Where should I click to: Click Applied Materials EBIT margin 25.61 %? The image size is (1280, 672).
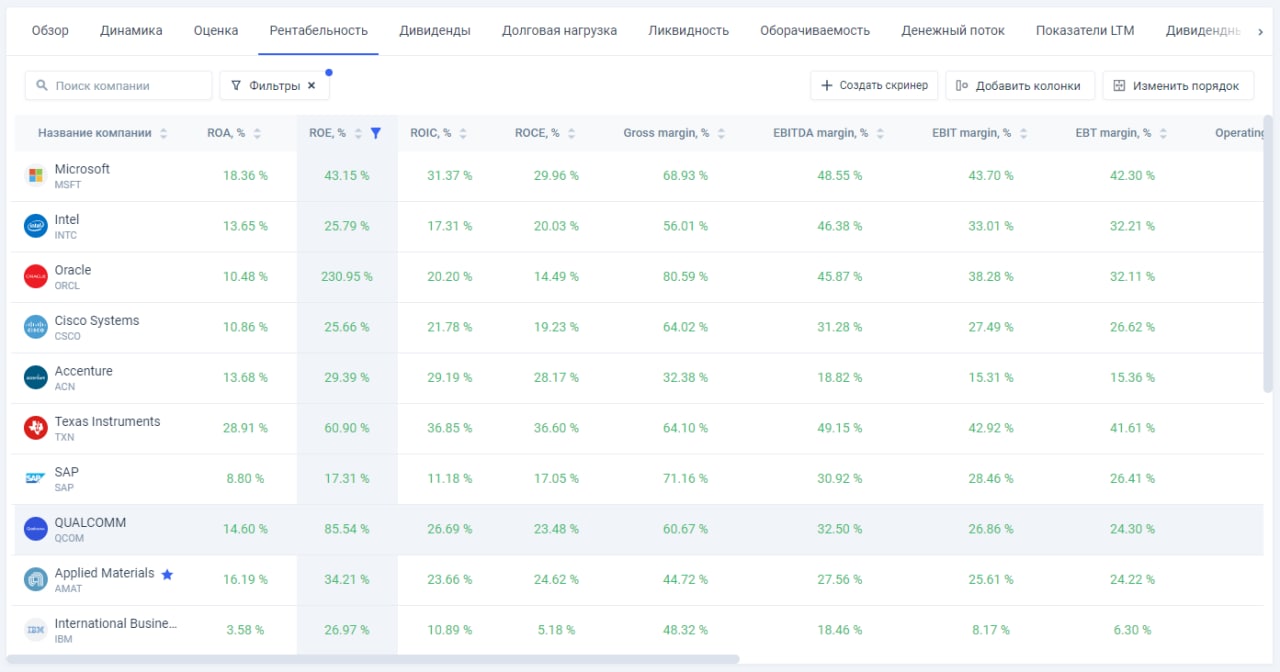[990, 580]
